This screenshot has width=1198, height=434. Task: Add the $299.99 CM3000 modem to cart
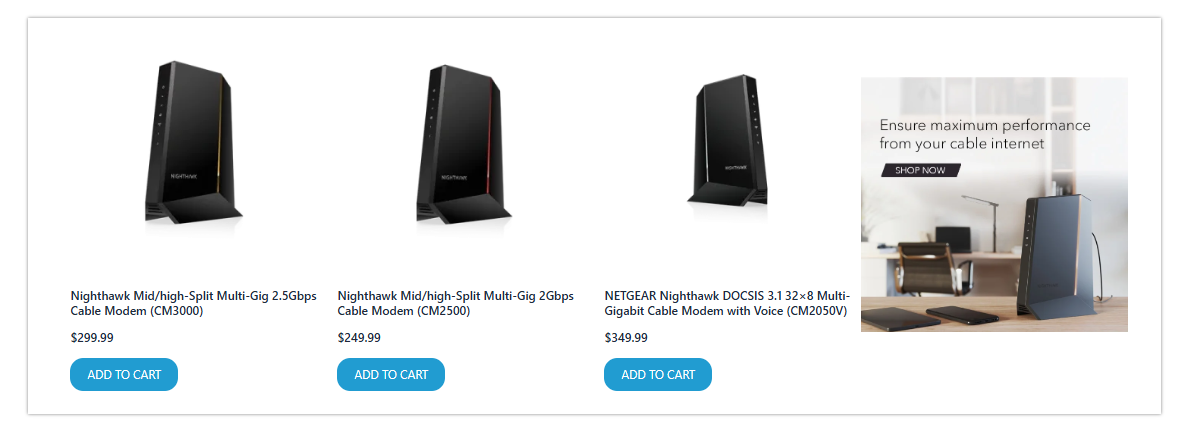coord(124,374)
